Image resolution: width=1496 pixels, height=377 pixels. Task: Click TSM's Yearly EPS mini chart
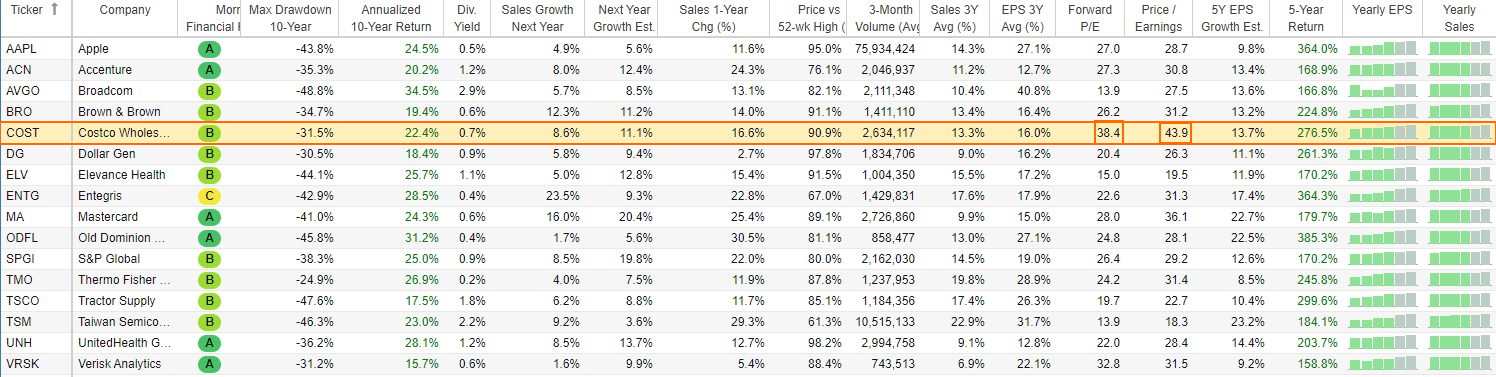click(1383, 322)
